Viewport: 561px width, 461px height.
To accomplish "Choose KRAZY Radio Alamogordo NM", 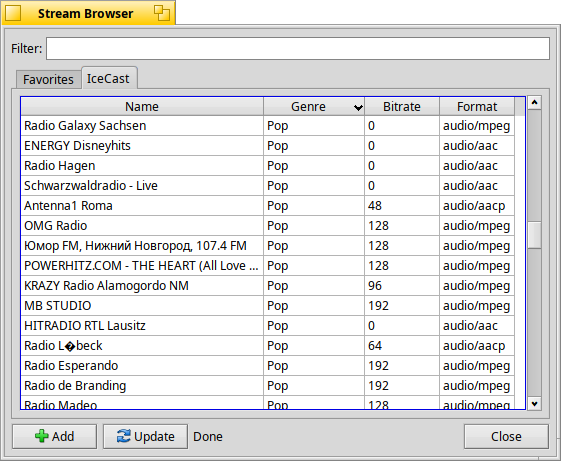I will [x=268, y=286].
